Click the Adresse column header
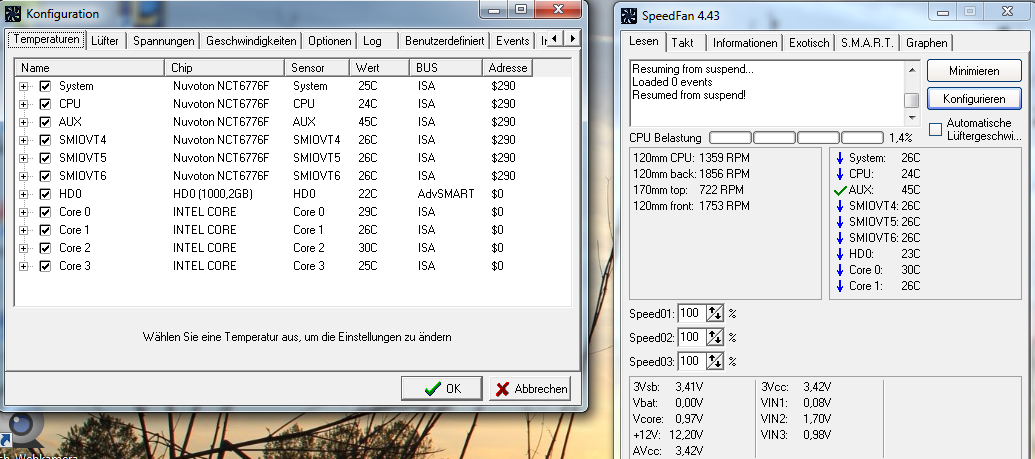This screenshot has height=459, width=1035. 508,68
